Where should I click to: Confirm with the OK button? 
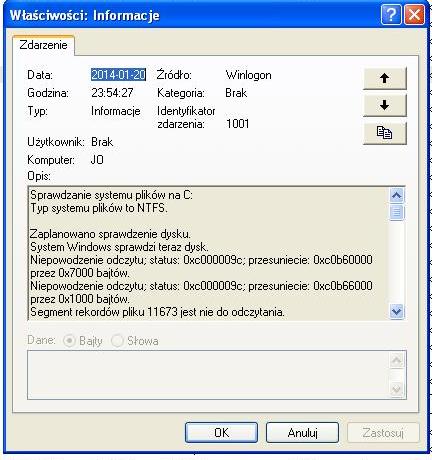tap(222, 433)
